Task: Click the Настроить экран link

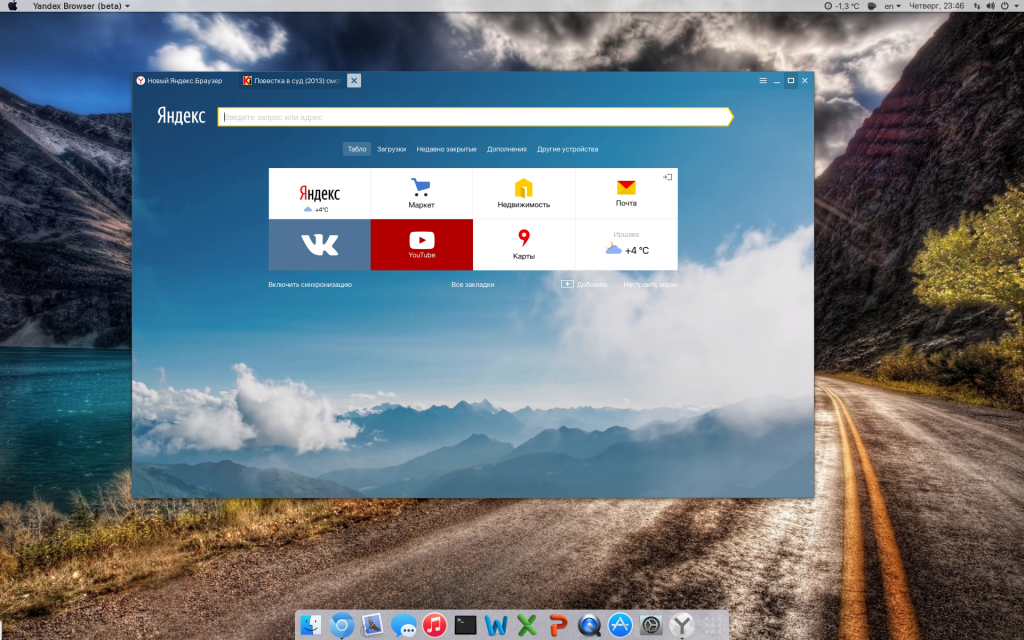Action: [650, 285]
